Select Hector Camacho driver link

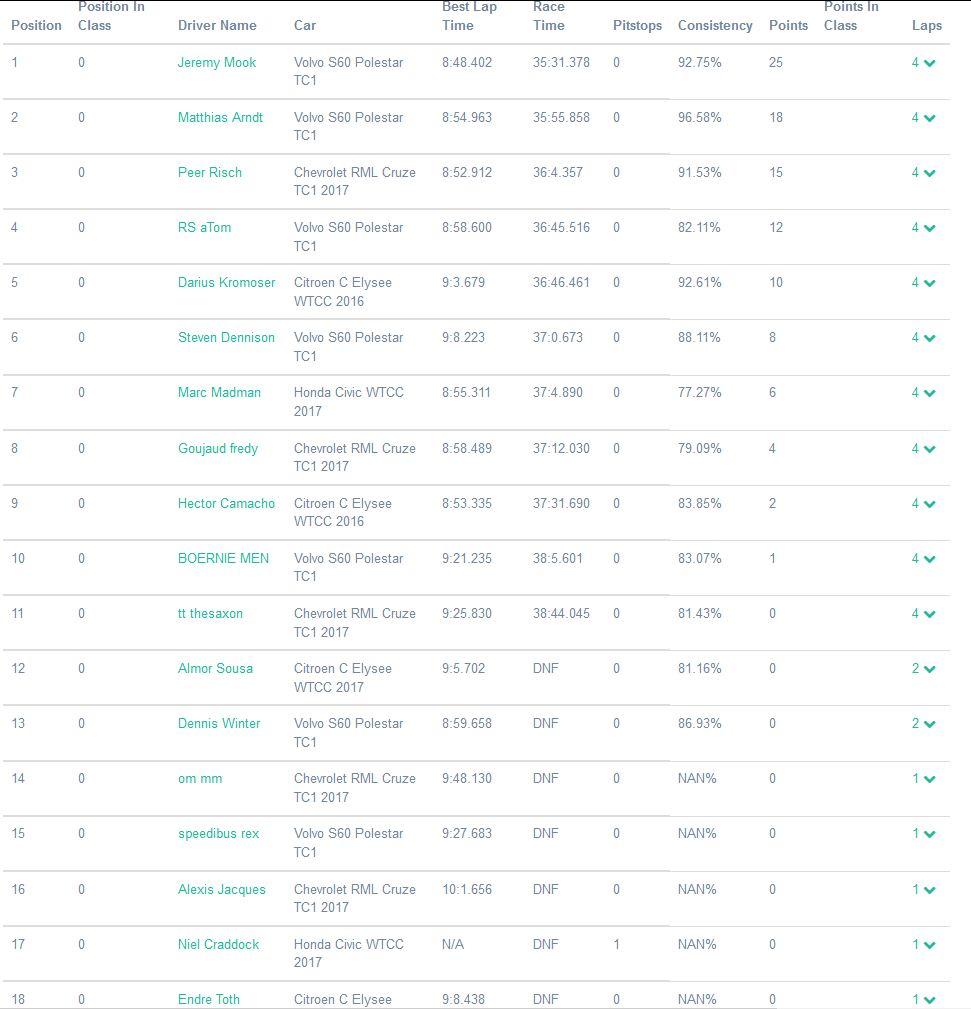[226, 503]
